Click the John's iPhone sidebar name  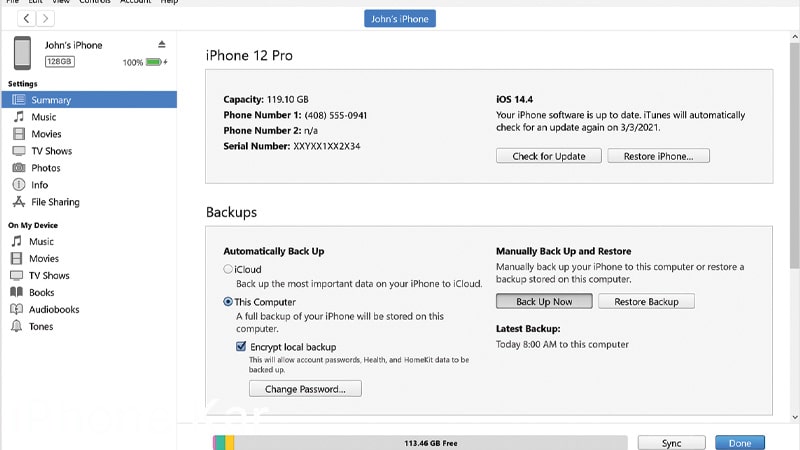[x=73, y=45]
